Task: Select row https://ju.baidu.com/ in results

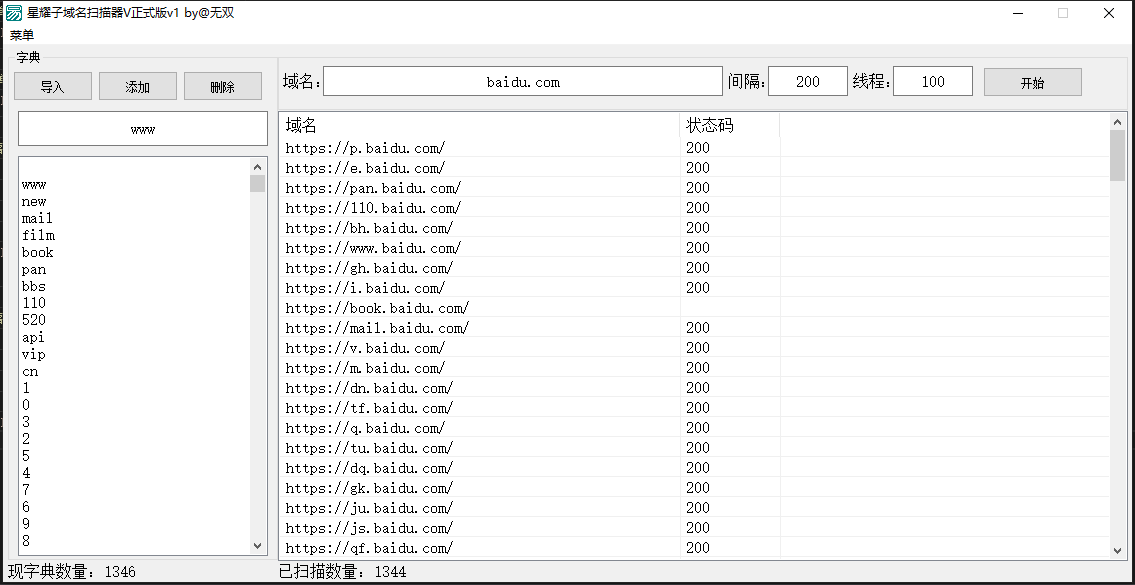Action: (694, 508)
